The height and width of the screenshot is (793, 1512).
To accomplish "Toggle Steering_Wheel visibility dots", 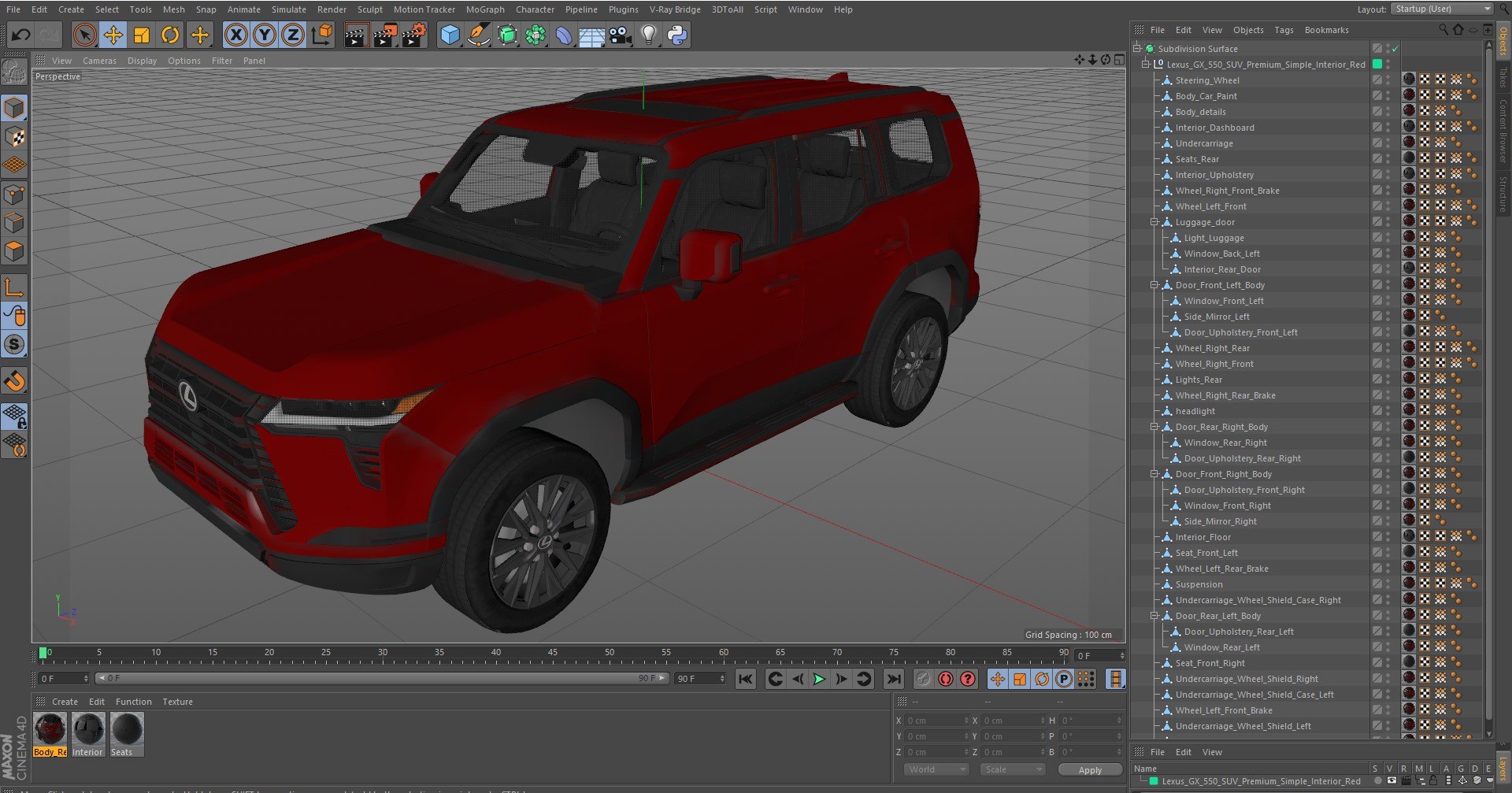I will click(1388, 80).
